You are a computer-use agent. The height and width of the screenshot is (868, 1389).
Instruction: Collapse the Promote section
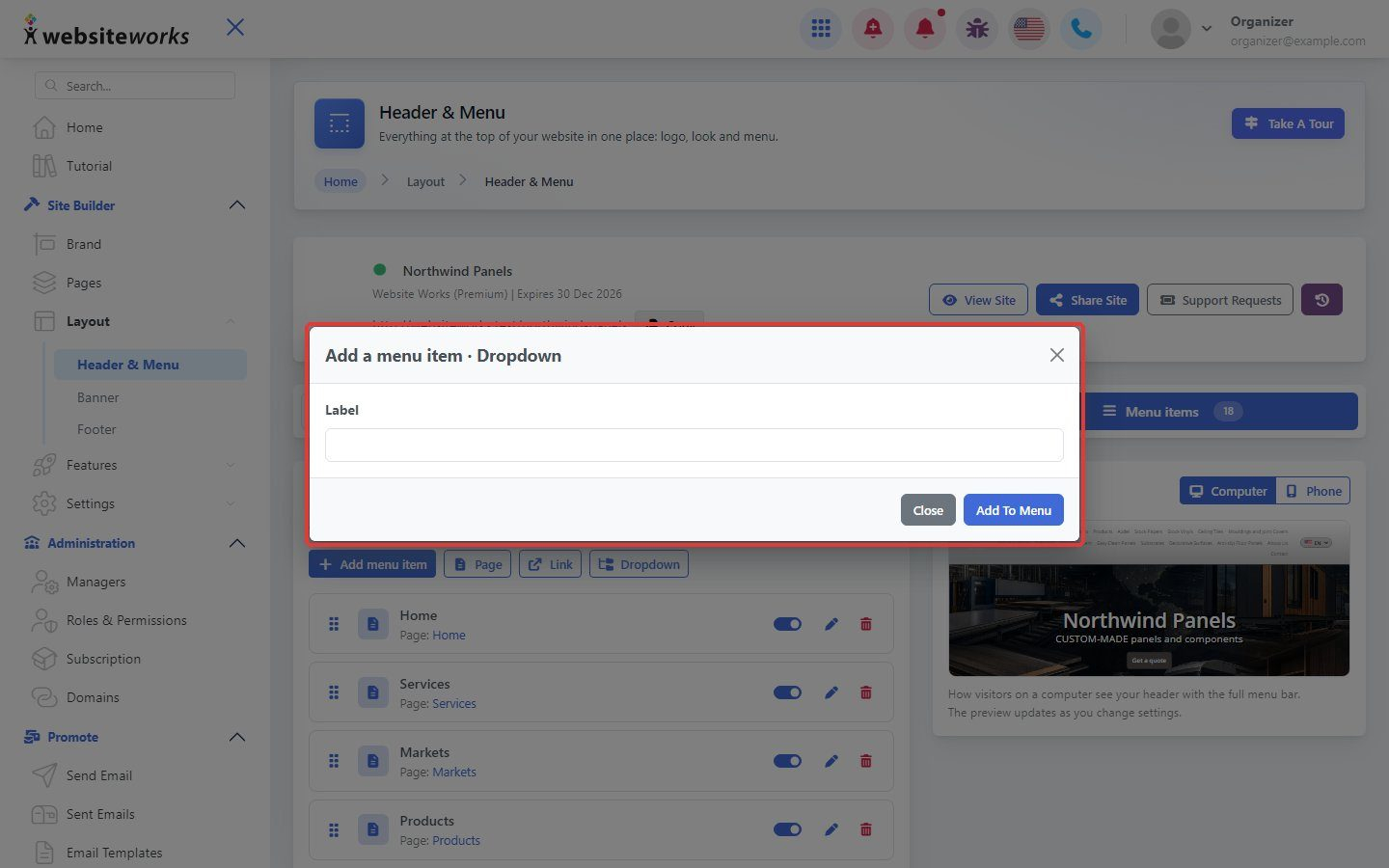pos(237,737)
